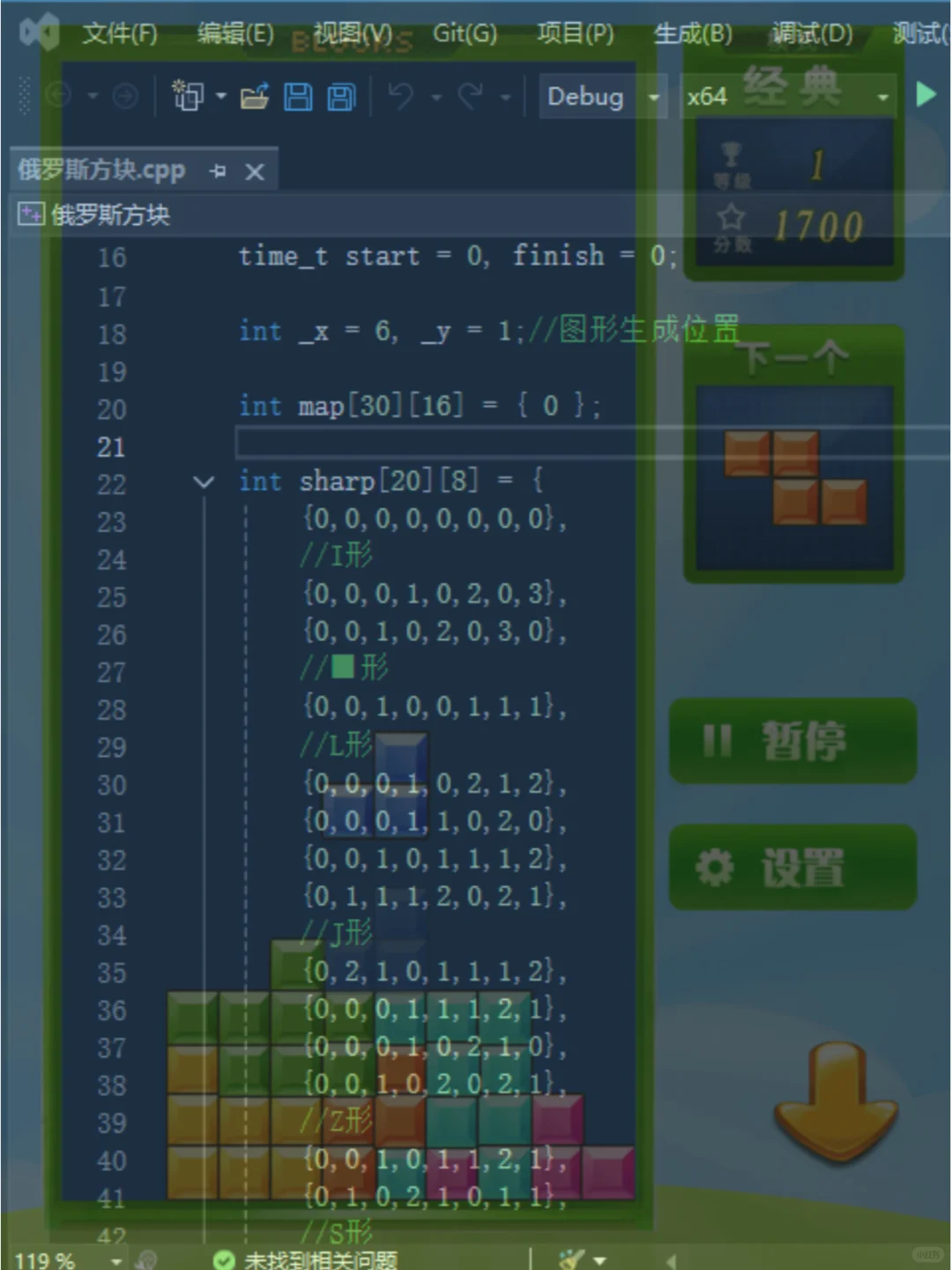Click the '//I形' comment line

pos(336,556)
